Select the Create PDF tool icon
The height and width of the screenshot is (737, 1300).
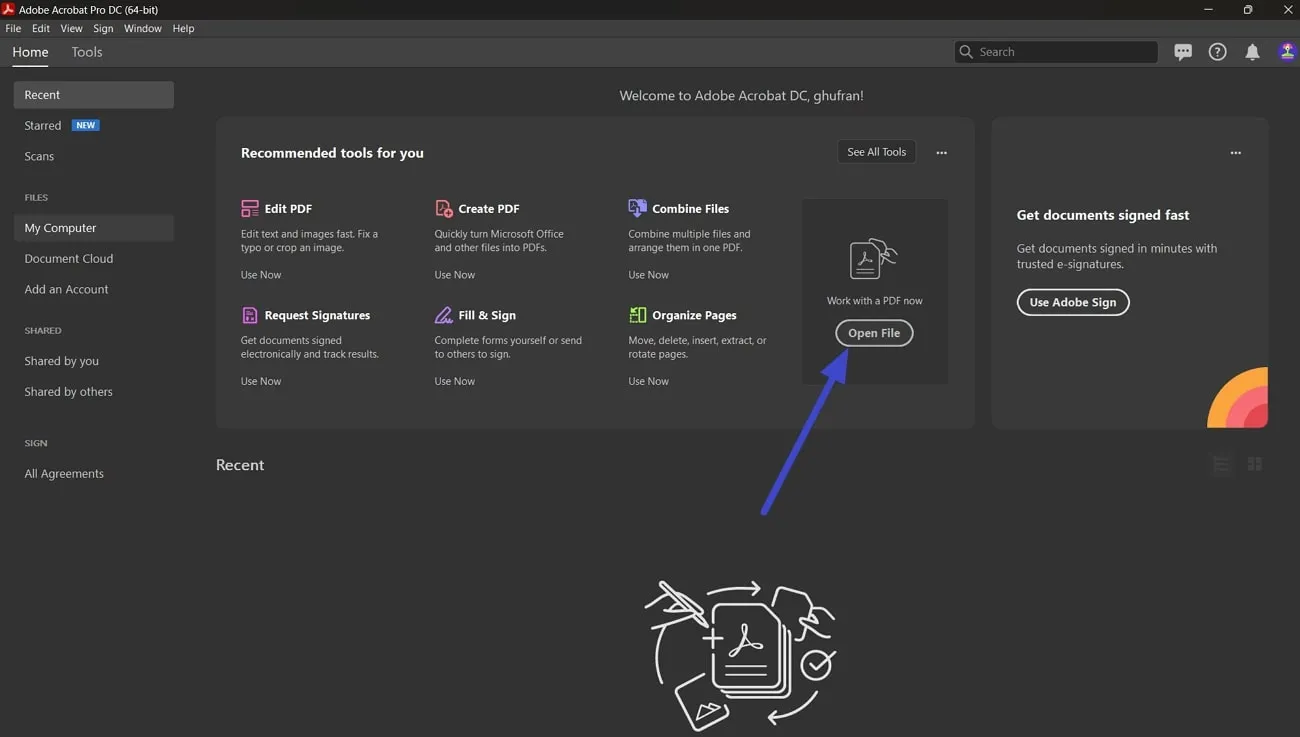point(443,208)
